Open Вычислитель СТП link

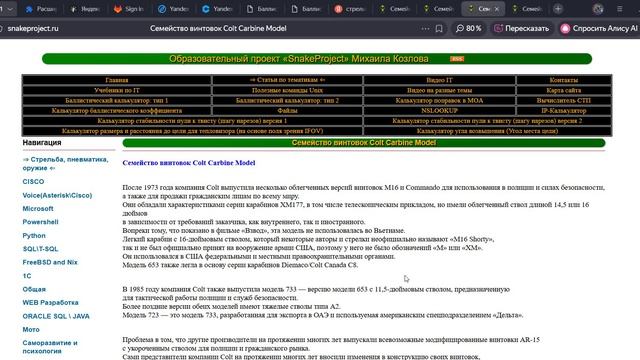coord(564,100)
